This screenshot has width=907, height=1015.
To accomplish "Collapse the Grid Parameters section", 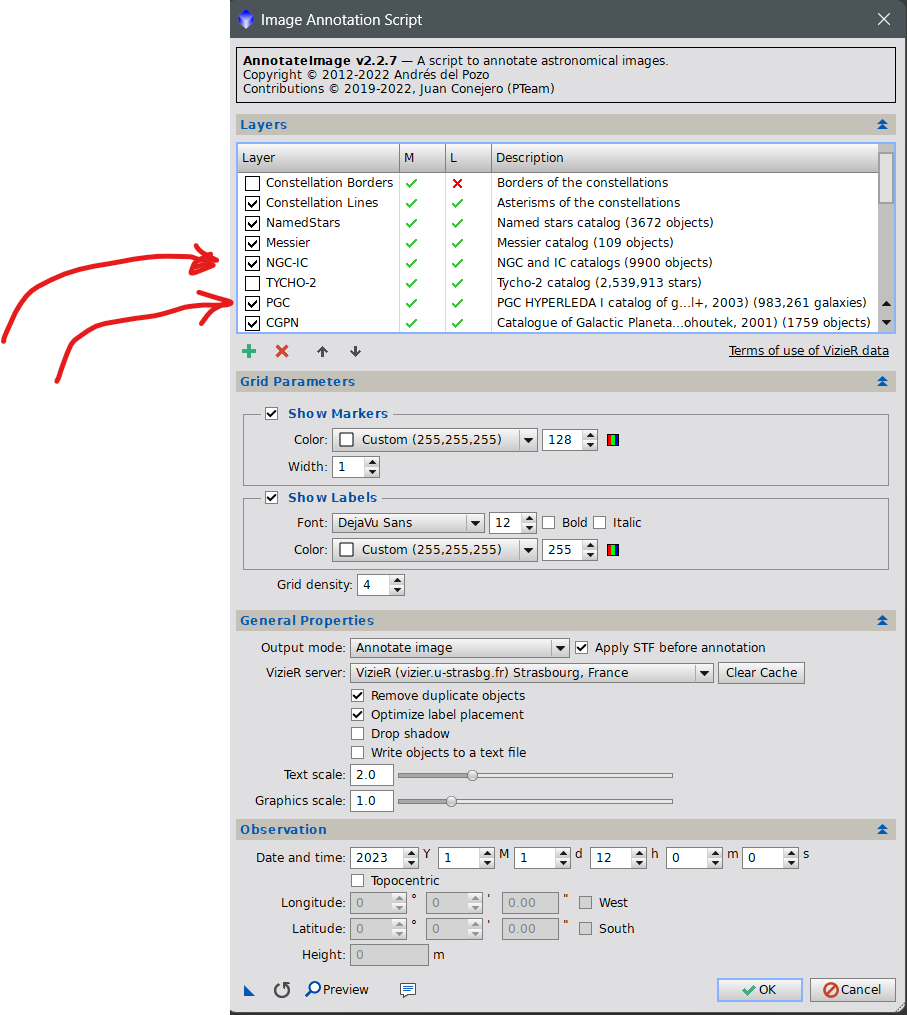I will pos(882,382).
